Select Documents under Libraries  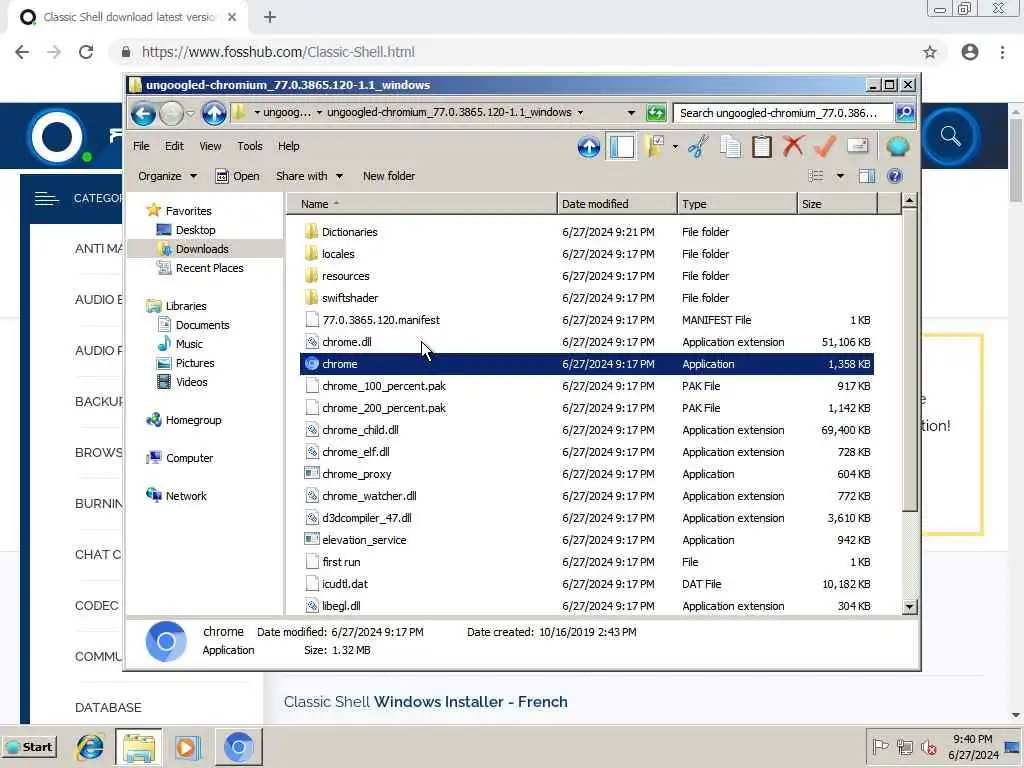[x=202, y=325]
